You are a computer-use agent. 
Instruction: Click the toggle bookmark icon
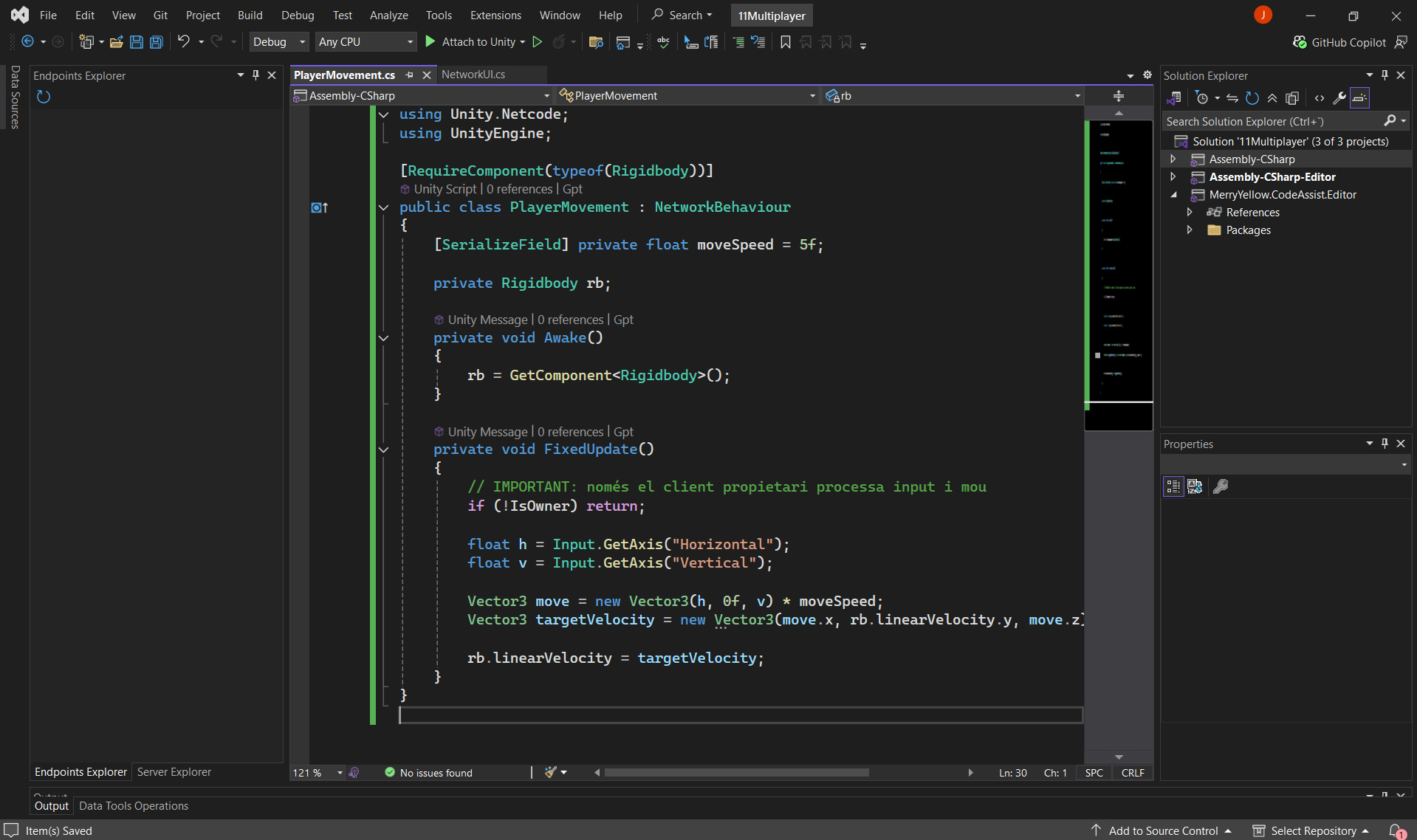[785, 42]
